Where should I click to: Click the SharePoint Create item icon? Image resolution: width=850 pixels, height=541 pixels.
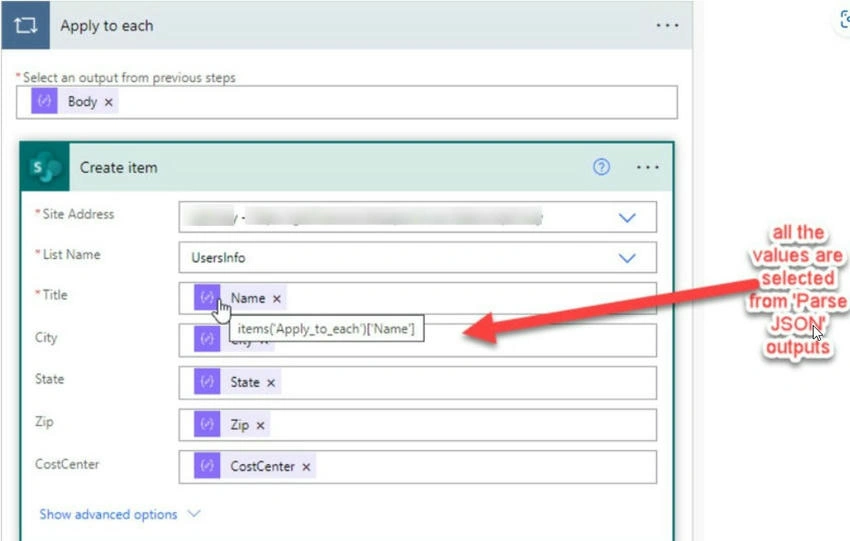point(45,167)
